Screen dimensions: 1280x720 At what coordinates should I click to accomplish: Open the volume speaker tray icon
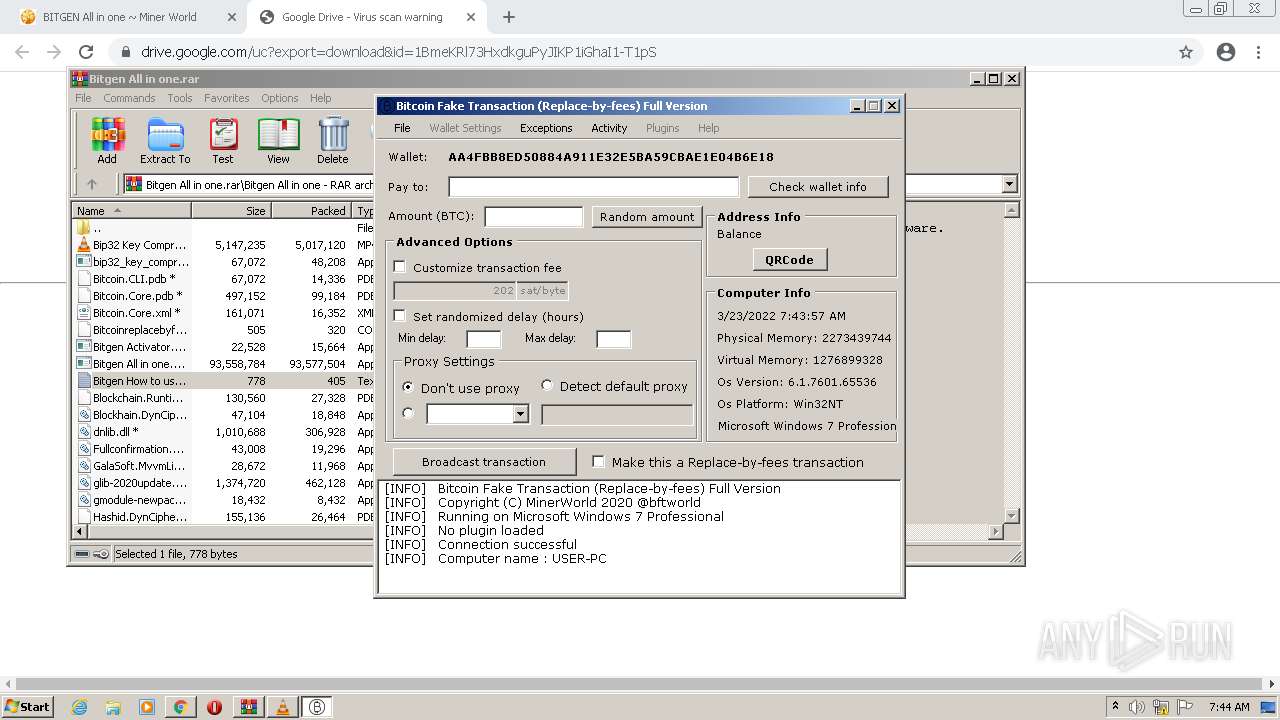(x=1136, y=707)
